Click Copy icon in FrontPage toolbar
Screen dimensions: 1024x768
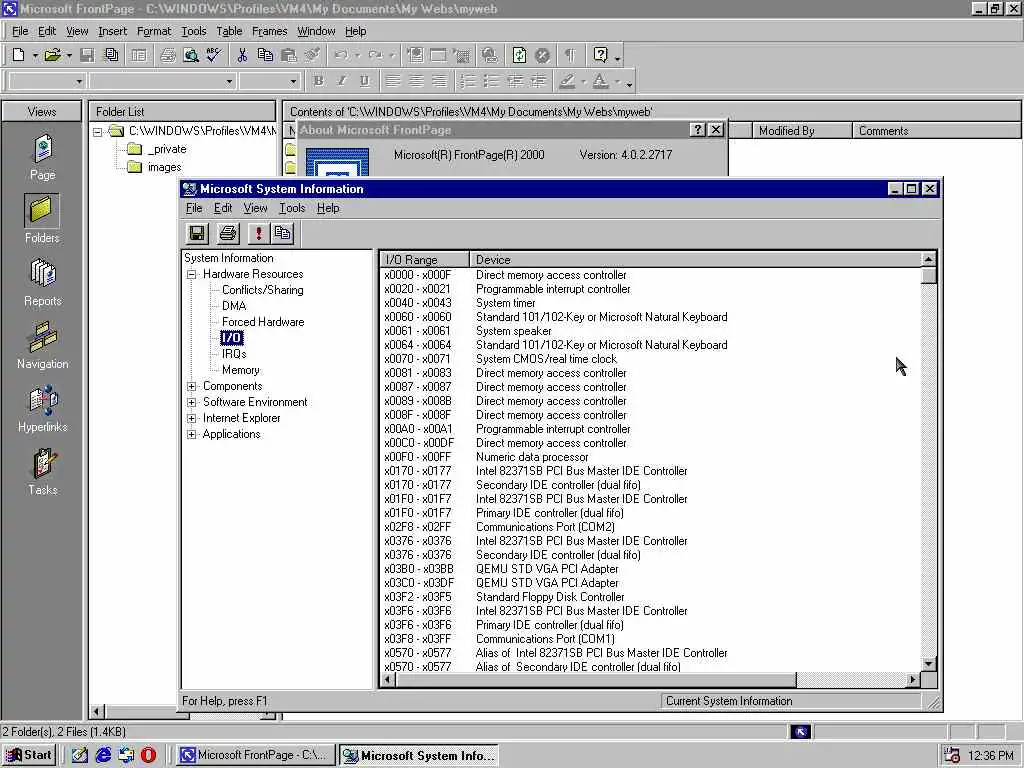[x=265, y=56]
